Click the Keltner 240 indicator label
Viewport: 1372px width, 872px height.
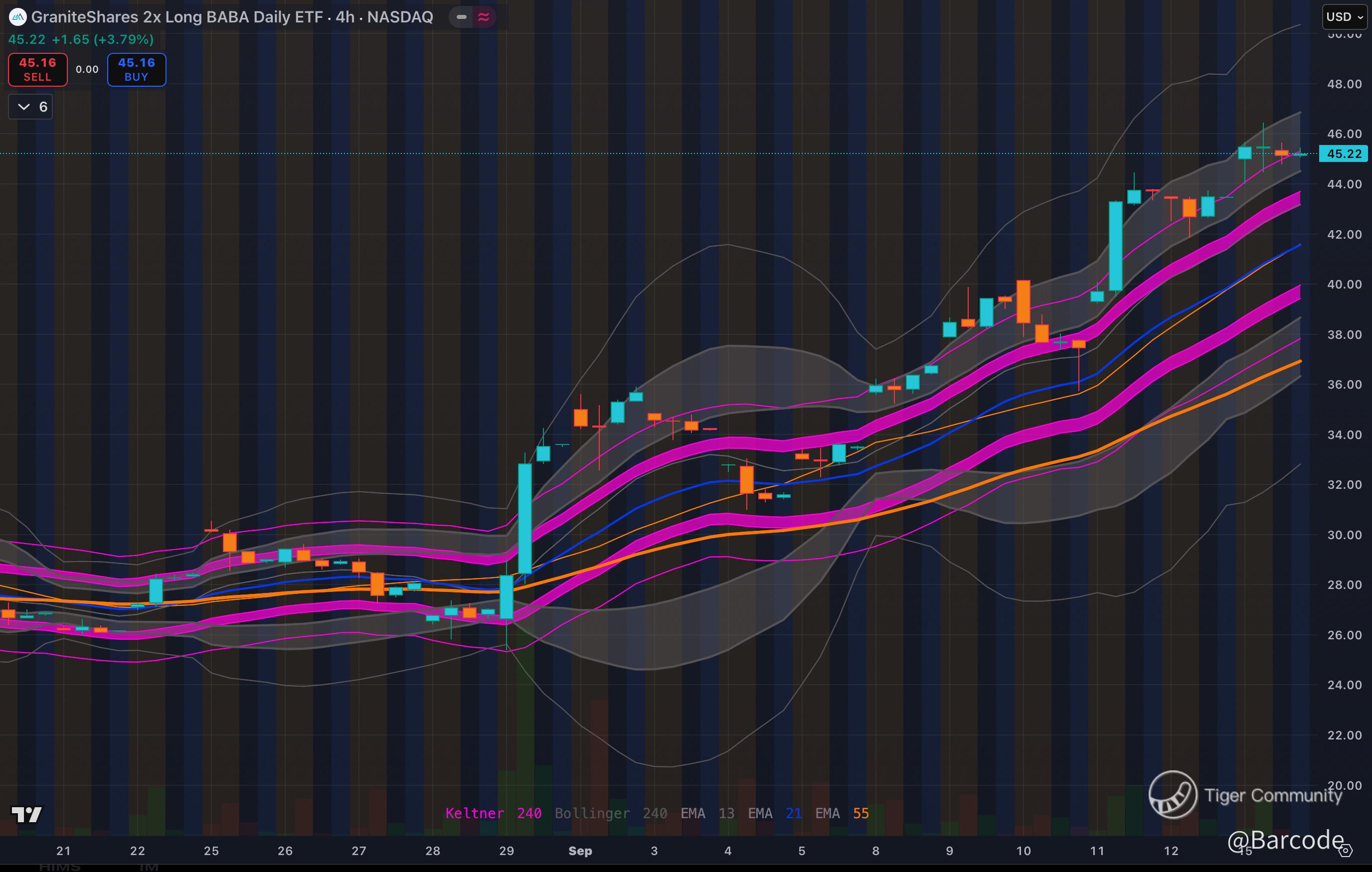pos(493,813)
